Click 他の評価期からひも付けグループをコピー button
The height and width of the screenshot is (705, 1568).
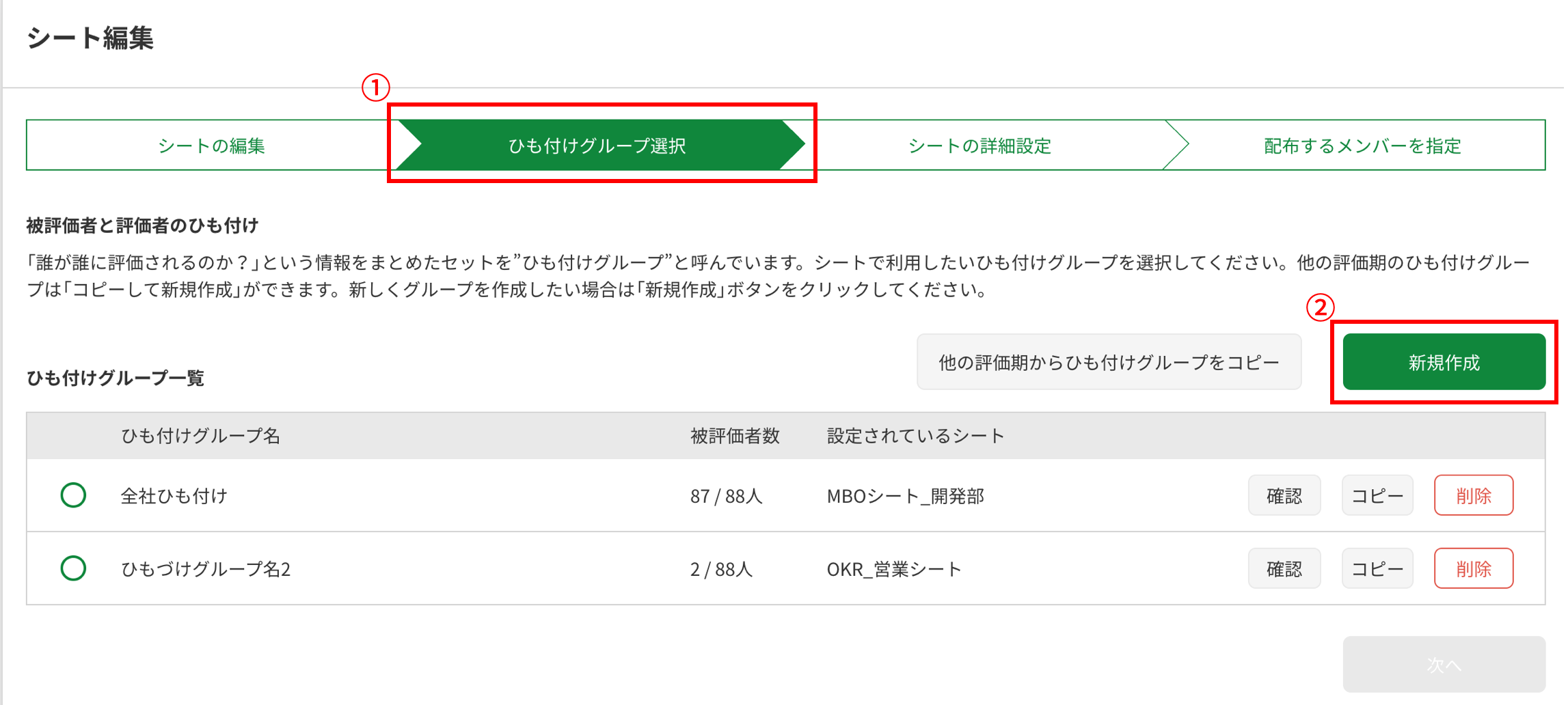pyautogui.click(x=1108, y=362)
